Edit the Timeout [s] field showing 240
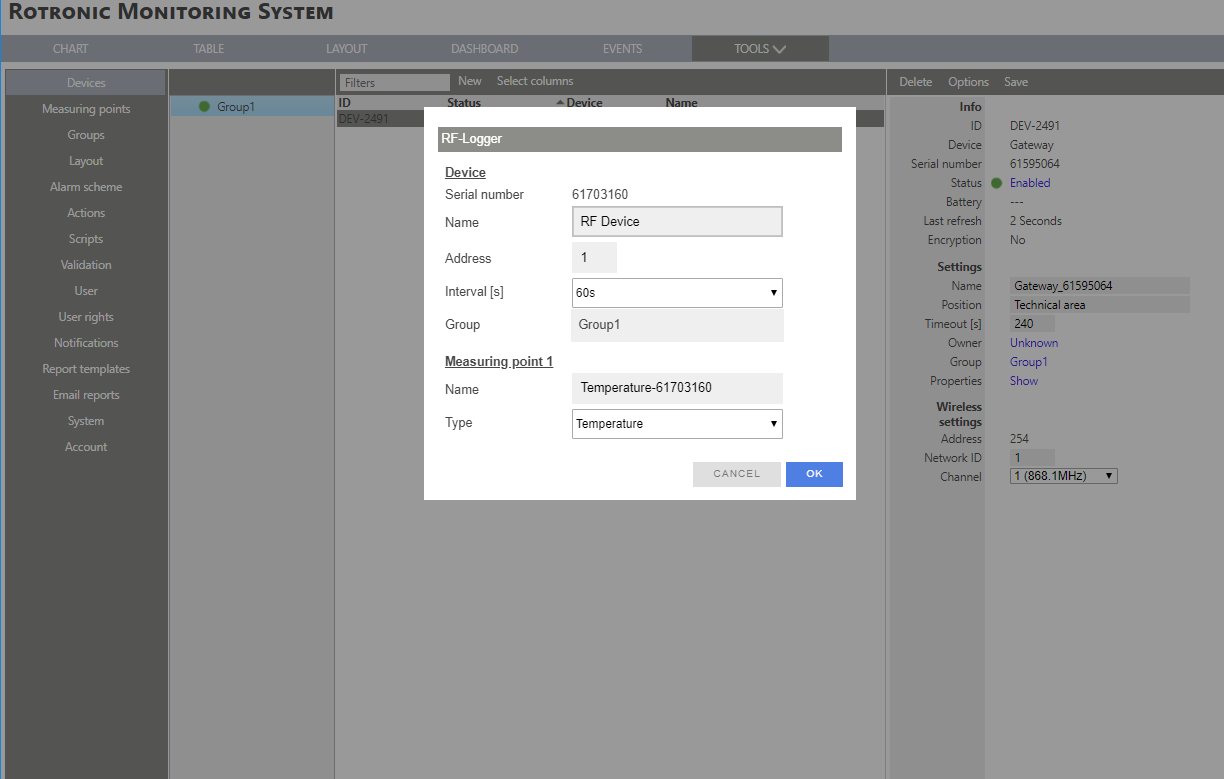The image size is (1224, 779). (1032, 324)
